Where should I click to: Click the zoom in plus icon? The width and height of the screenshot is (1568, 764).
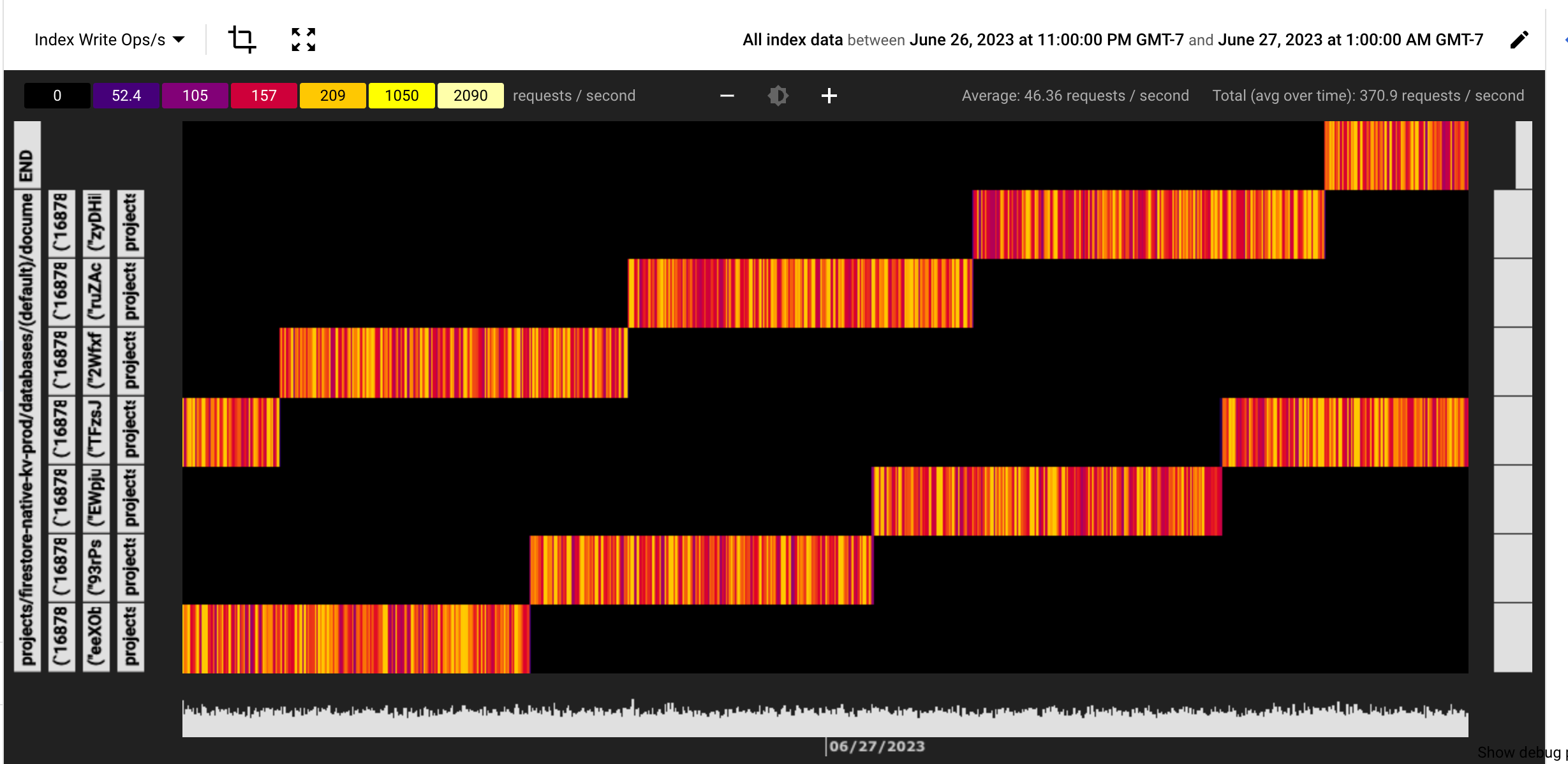pyautogui.click(x=830, y=96)
